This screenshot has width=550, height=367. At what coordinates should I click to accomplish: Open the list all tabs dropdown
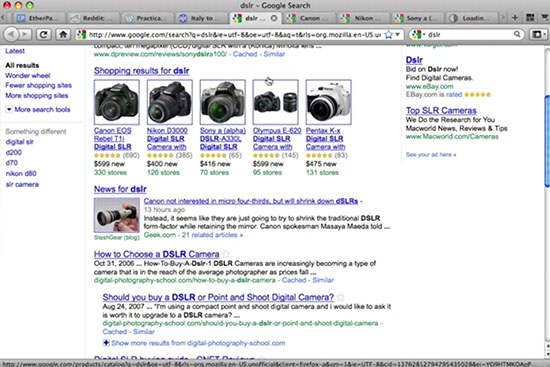click(x=545, y=18)
